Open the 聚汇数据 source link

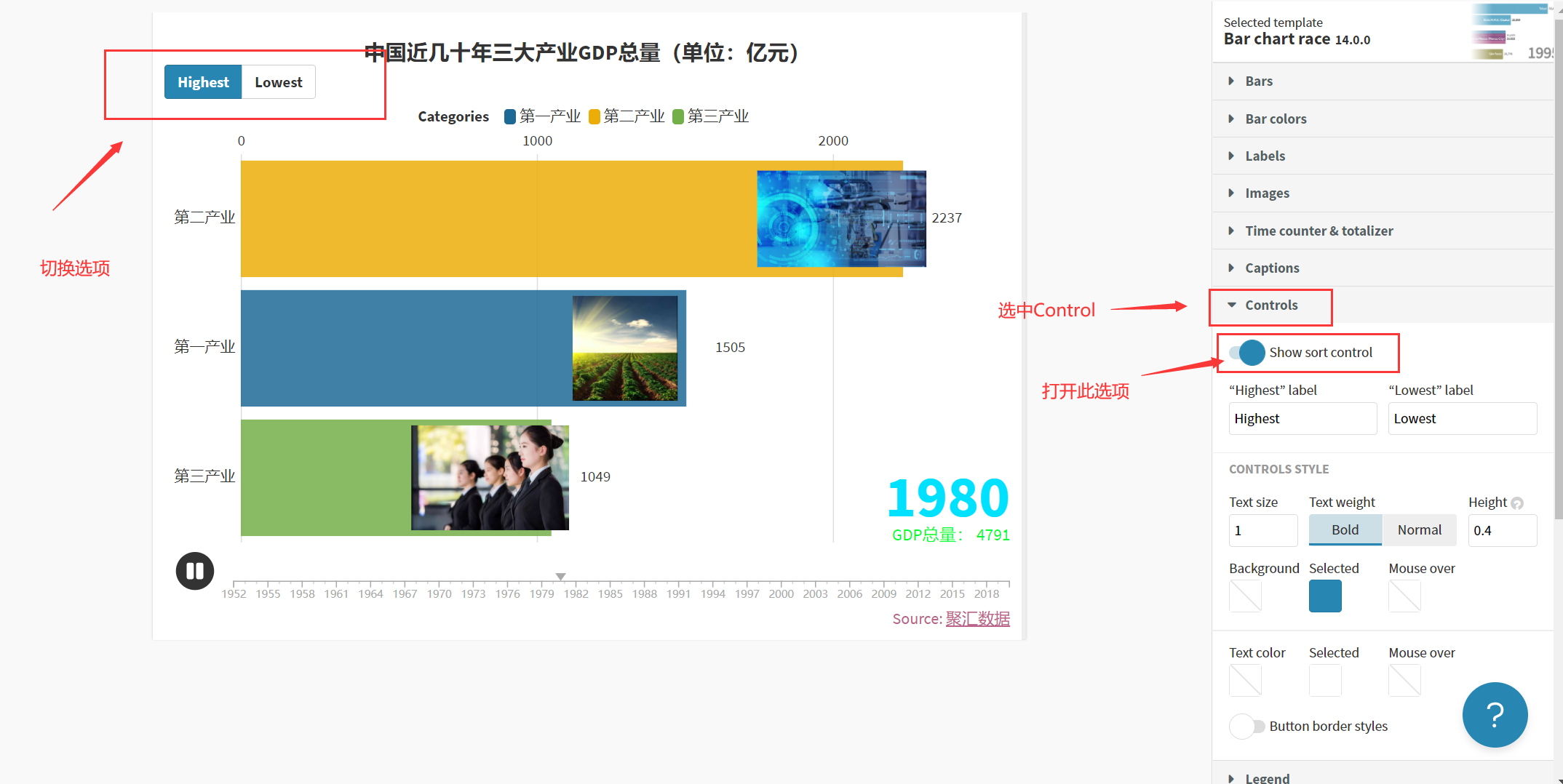point(977,619)
